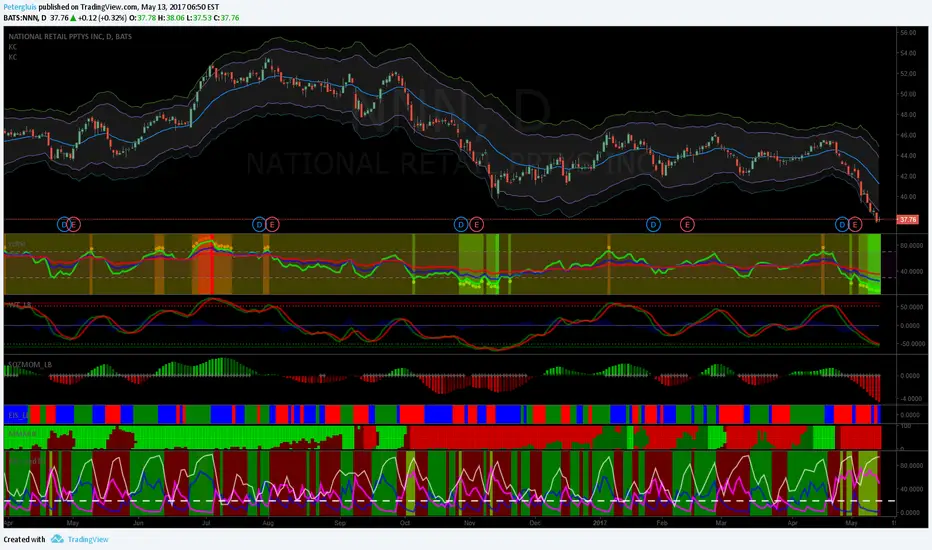The width and height of the screenshot is (932, 550).
Task: Click the KC label directly under the chart title
Action: click(x=12, y=47)
